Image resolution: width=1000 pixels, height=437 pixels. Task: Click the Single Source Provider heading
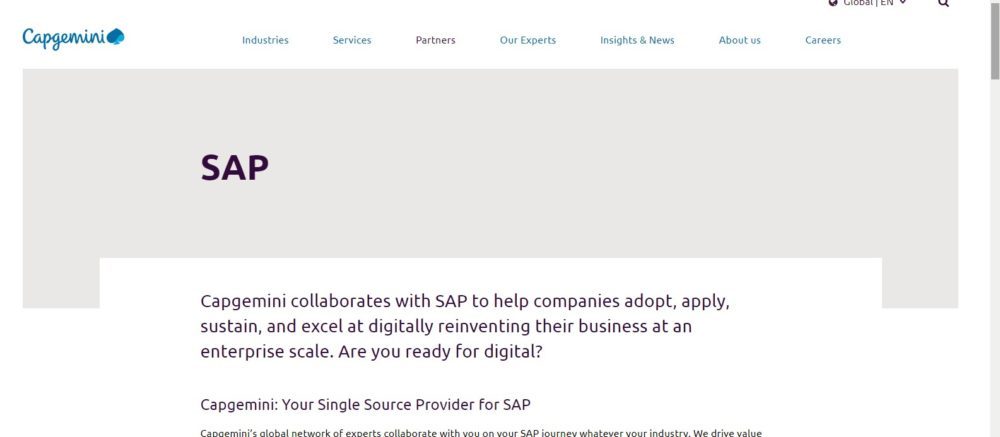click(x=365, y=405)
